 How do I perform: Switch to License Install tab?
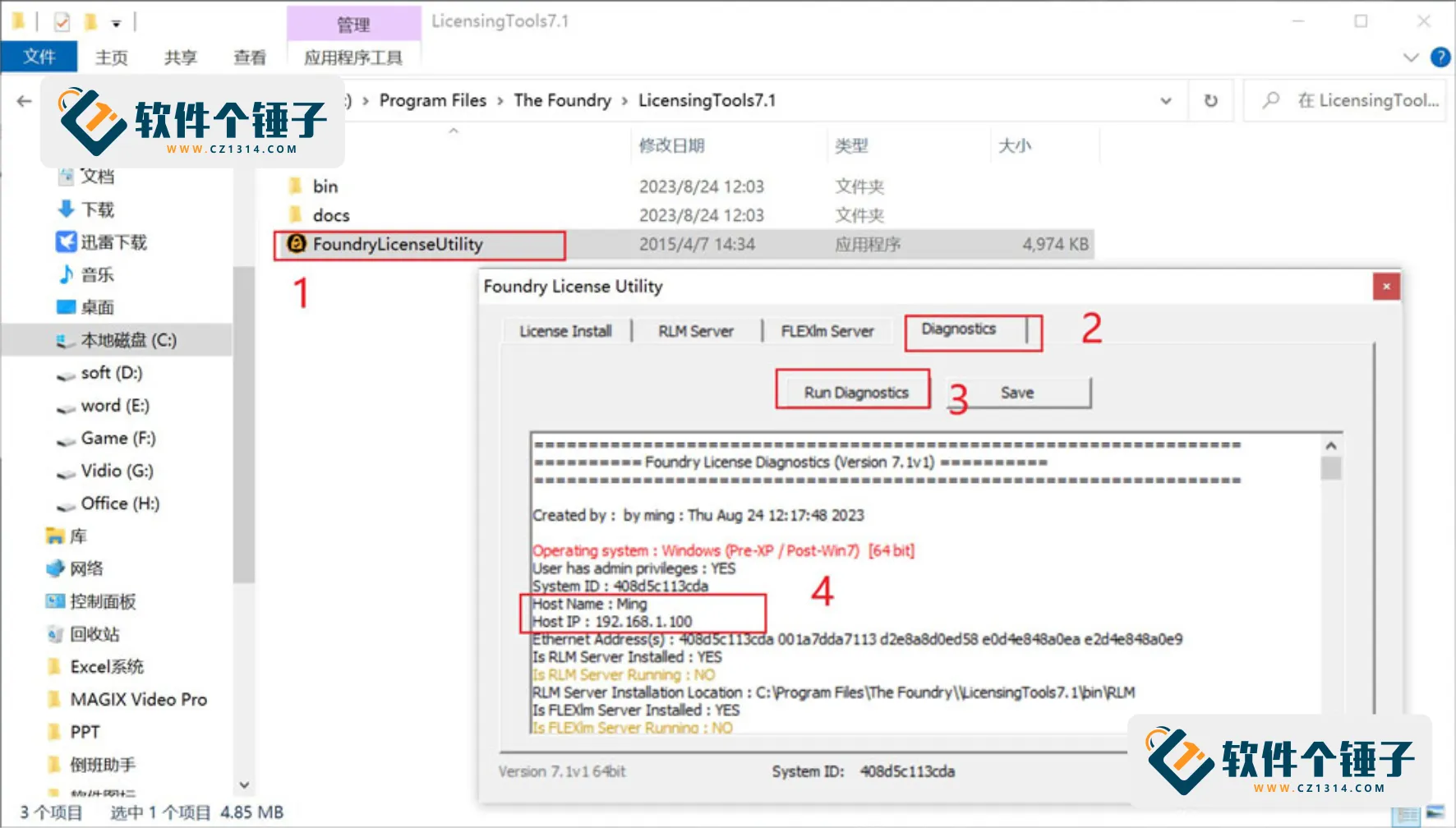click(x=565, y=331)
